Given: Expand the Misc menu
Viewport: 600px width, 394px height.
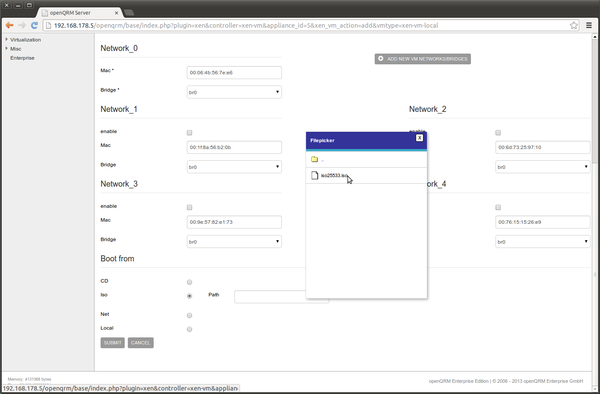Looking at the screenshot, I should tap(16, 49).
